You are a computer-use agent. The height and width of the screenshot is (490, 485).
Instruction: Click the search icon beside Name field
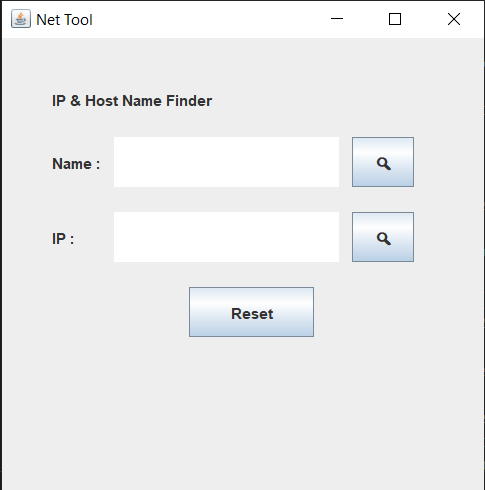tap(383, 162)
